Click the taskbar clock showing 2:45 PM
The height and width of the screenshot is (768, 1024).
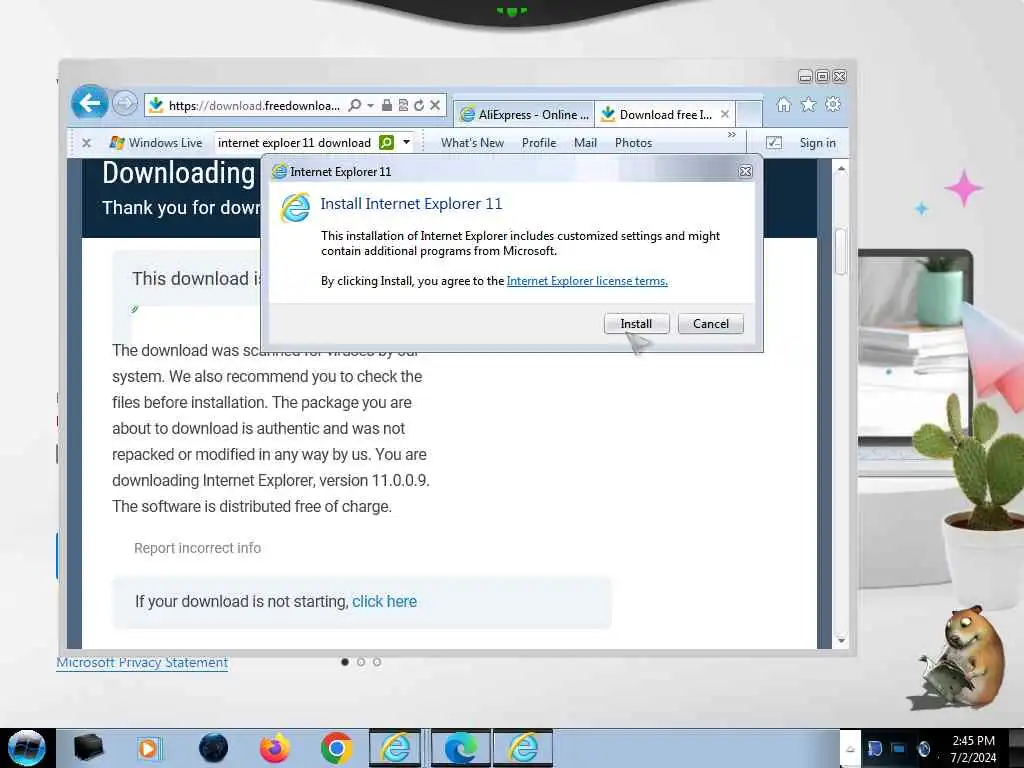click(x=973, y=749)
